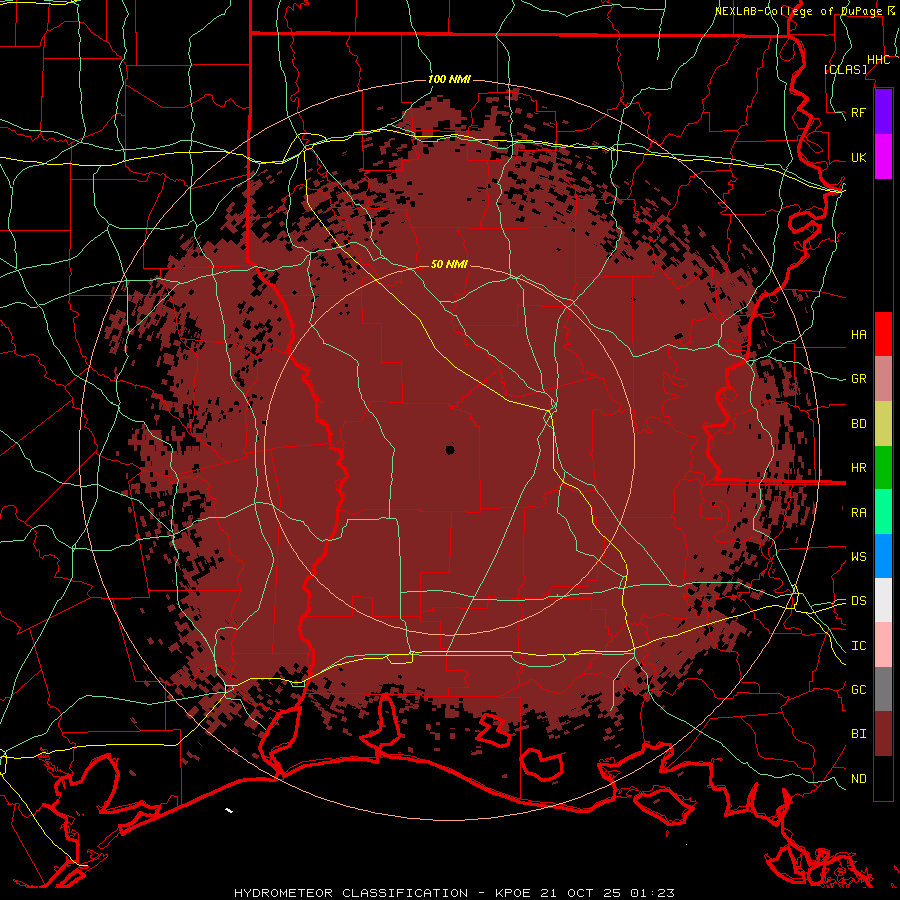The height and width of the screenshot is (900, 900).
Task: Click the RF legend label
Action: pos(859,112)
